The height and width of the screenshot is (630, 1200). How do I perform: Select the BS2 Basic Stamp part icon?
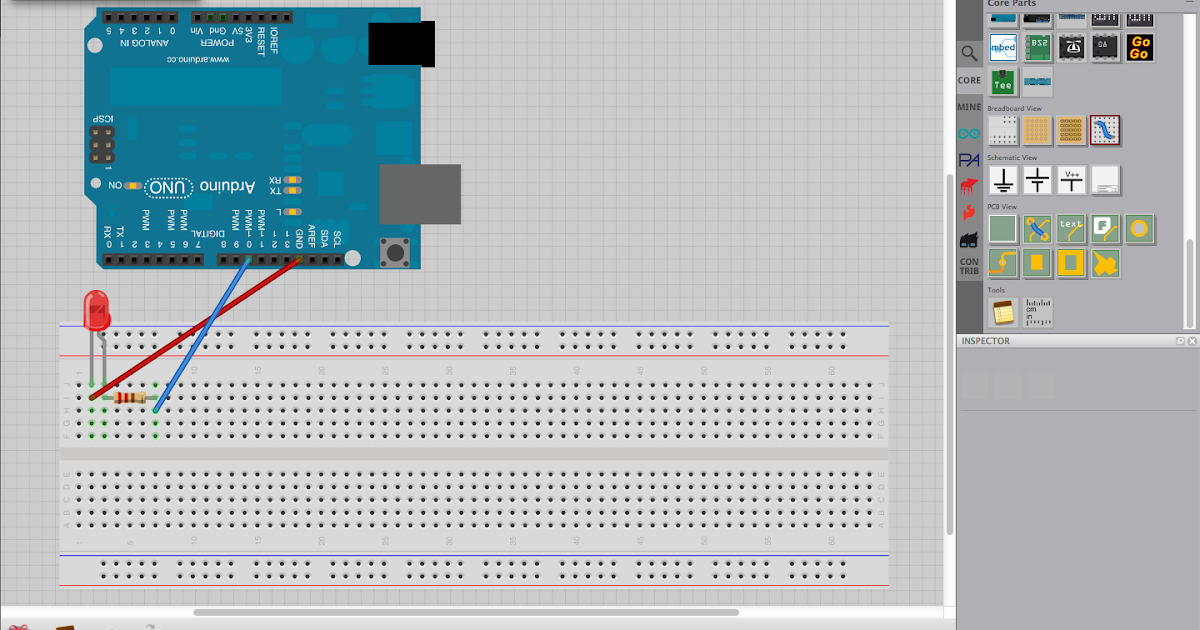1039,49
